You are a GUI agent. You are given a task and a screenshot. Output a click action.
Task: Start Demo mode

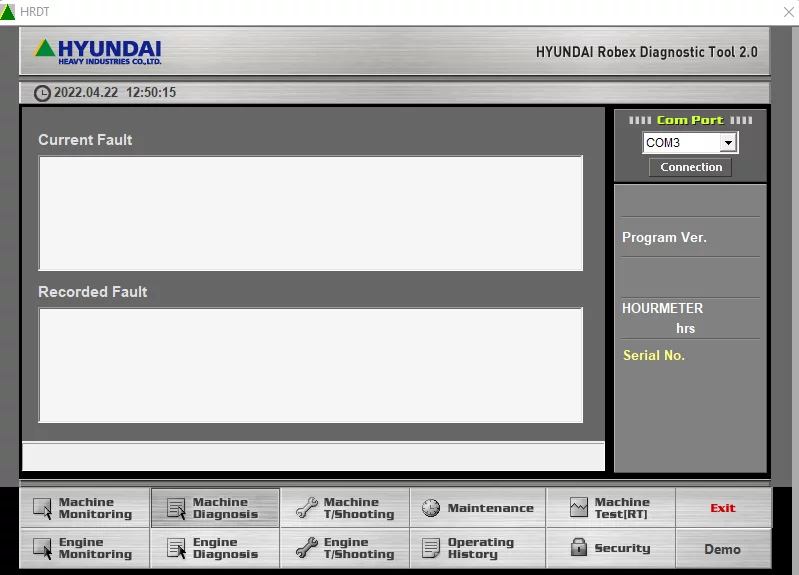click(722, 549)
